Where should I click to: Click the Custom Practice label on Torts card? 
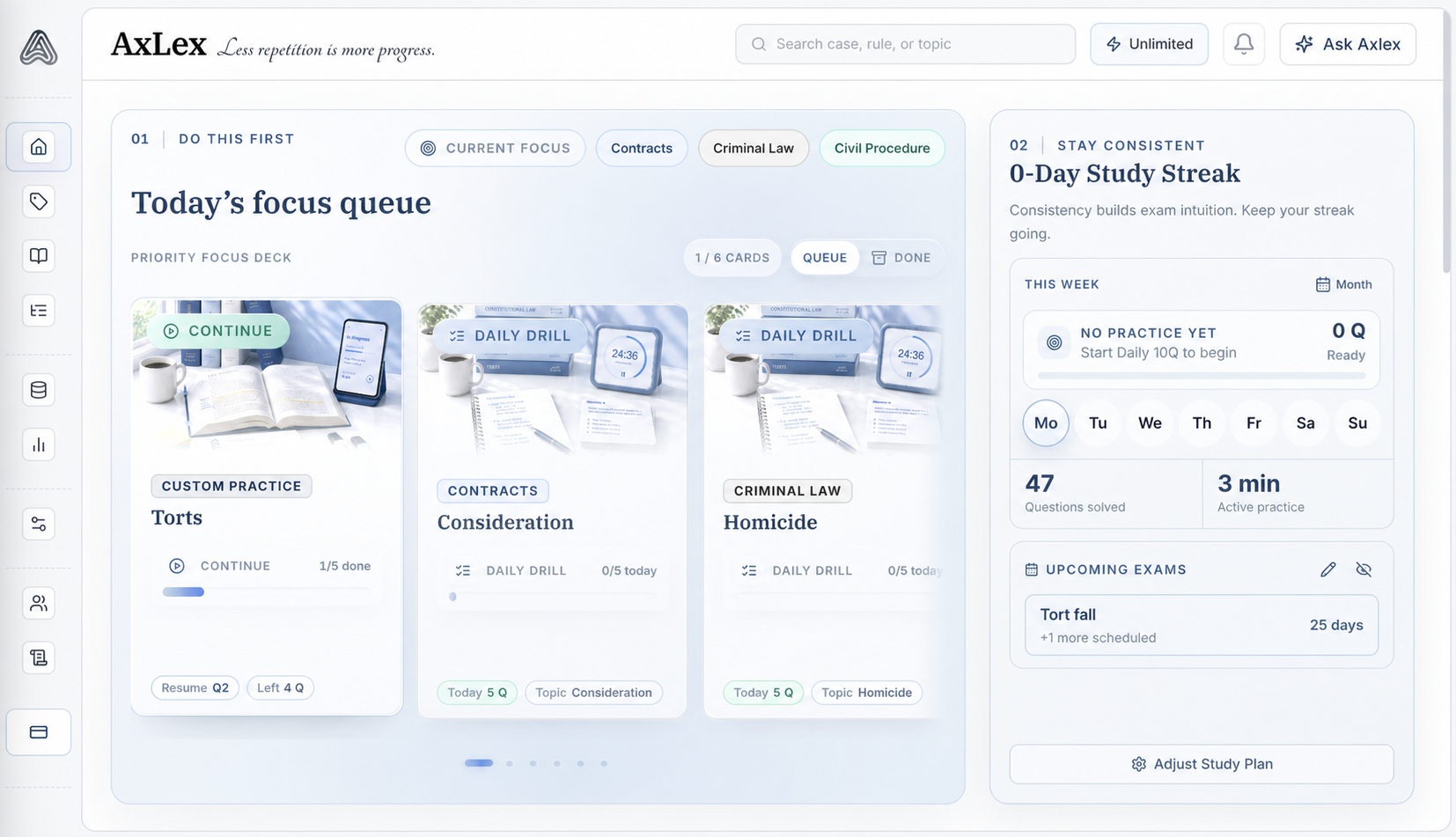(232, 486)
